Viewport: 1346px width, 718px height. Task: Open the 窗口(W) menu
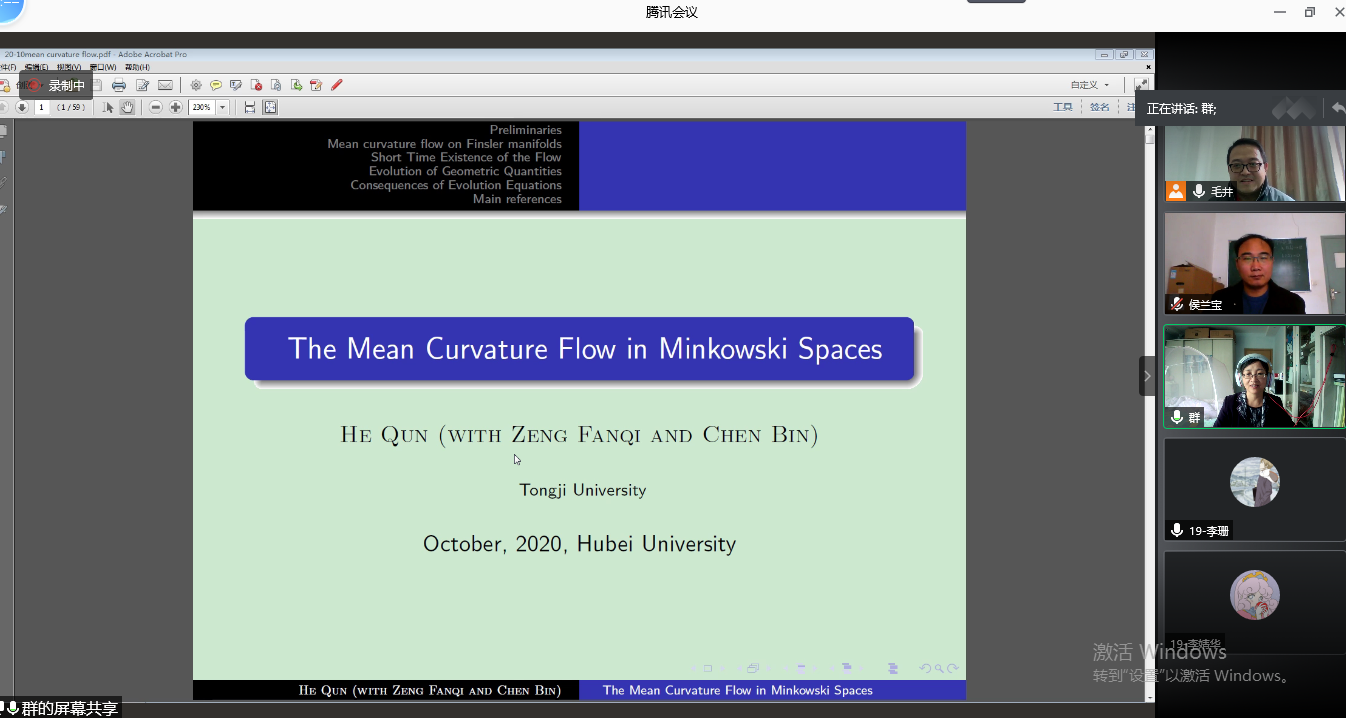[x=102, y=67]
